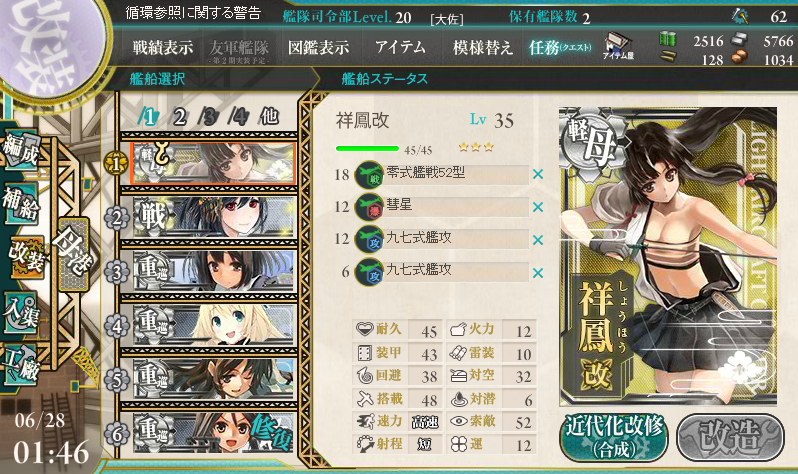Remove the 6-slot 九七式艦攻 with X
This screenshot has width=798, height=474.
point(537,273)
